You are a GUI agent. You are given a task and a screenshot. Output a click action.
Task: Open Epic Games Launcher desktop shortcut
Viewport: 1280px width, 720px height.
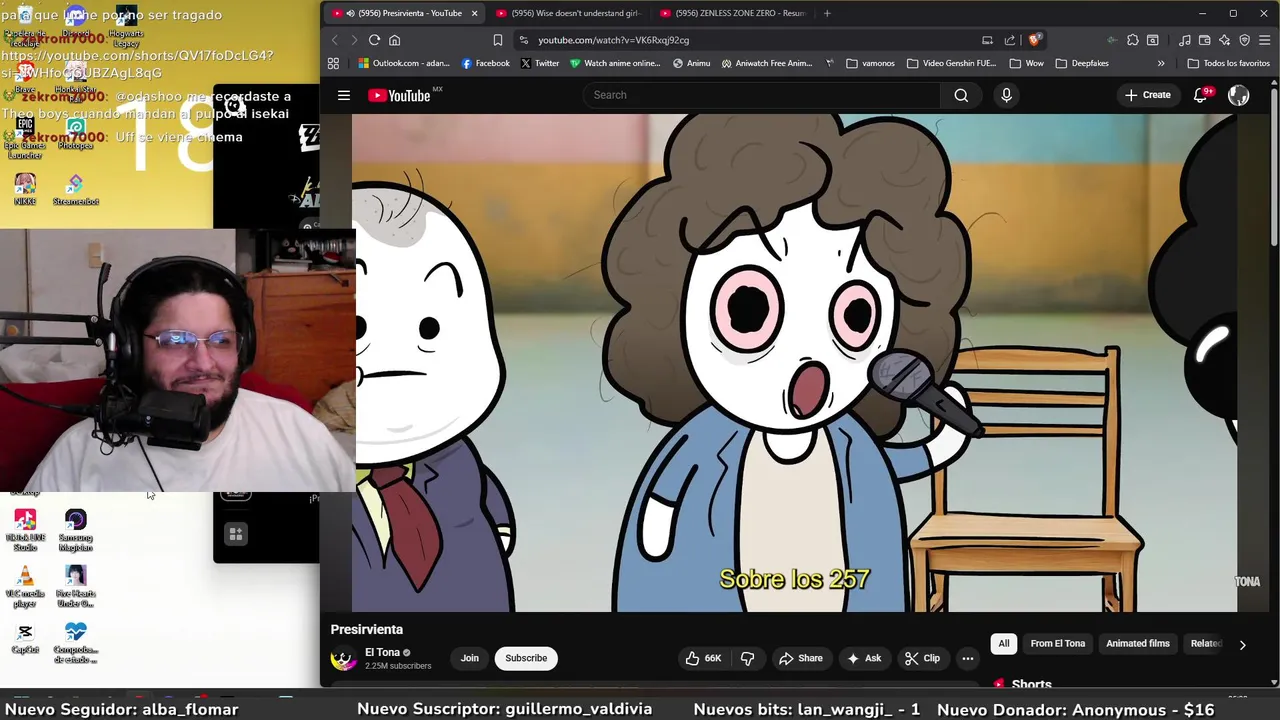pyautogui.click(x=25, y=138)
